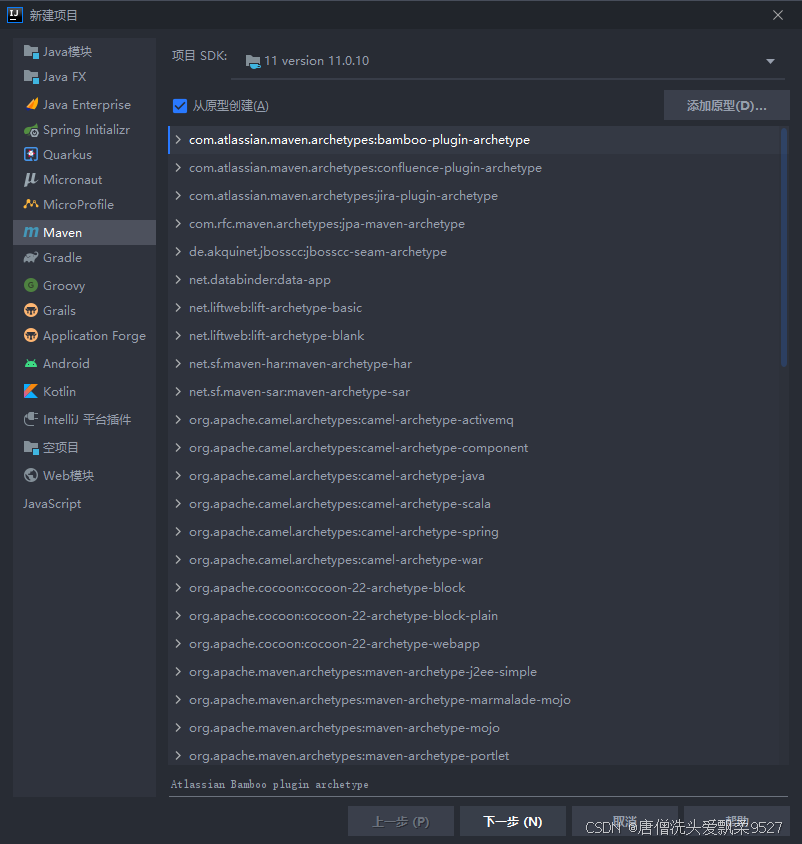Click the SDK folder icon in dropdown
Screen dimensions: 802x844
[253, 61]
